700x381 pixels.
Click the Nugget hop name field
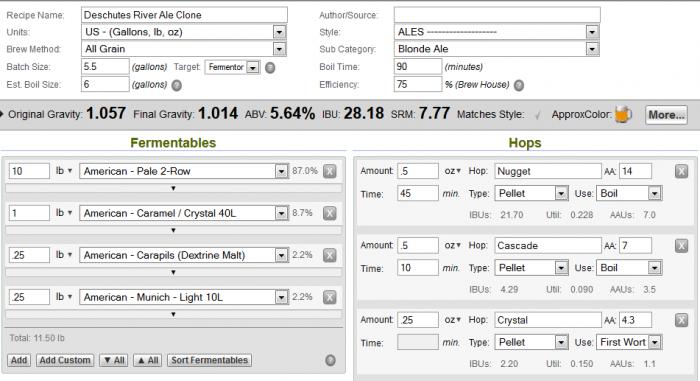point(548,171)
